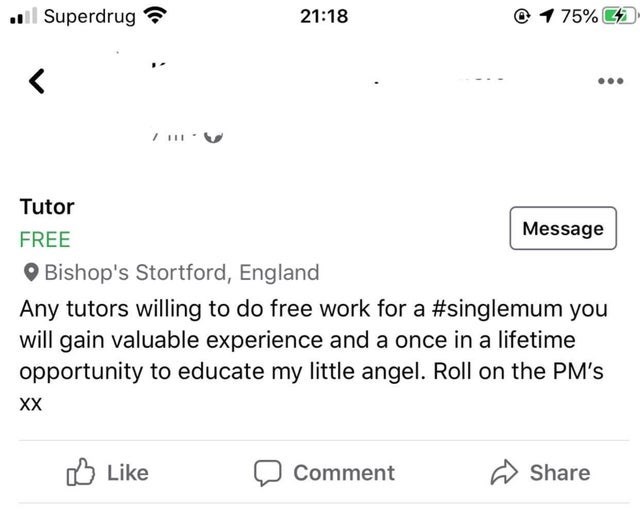Screen dimensions: 640x513
Task: Tap the Wi-Fi status icon
Action: [155, 16]
